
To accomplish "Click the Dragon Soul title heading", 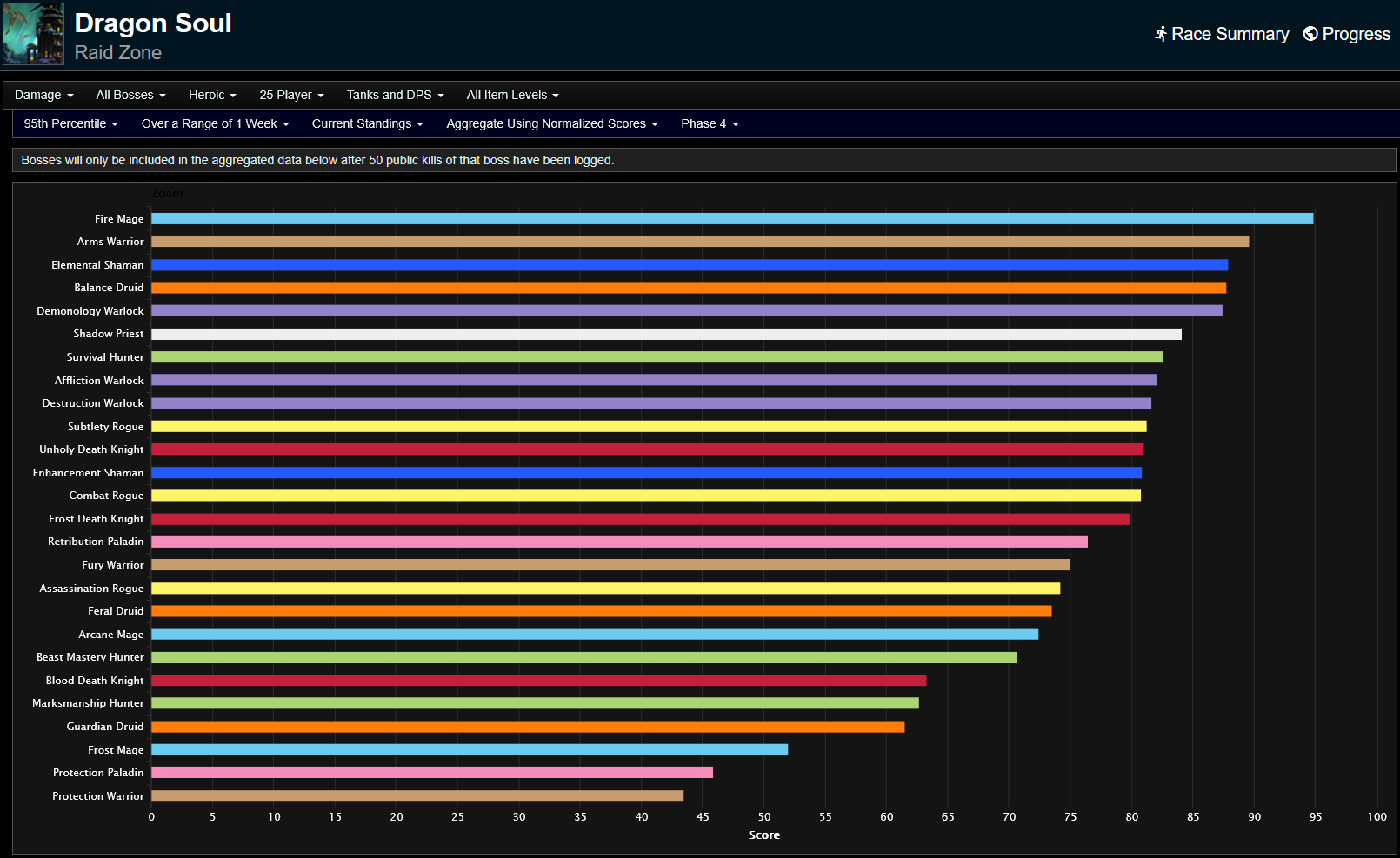I will [153, 23].
